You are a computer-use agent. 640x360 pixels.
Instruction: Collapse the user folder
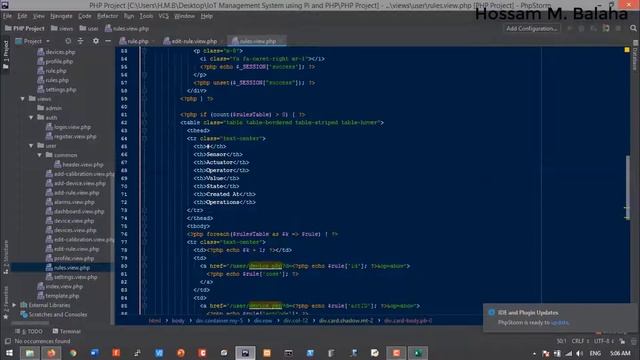click(x=31, y=146)
